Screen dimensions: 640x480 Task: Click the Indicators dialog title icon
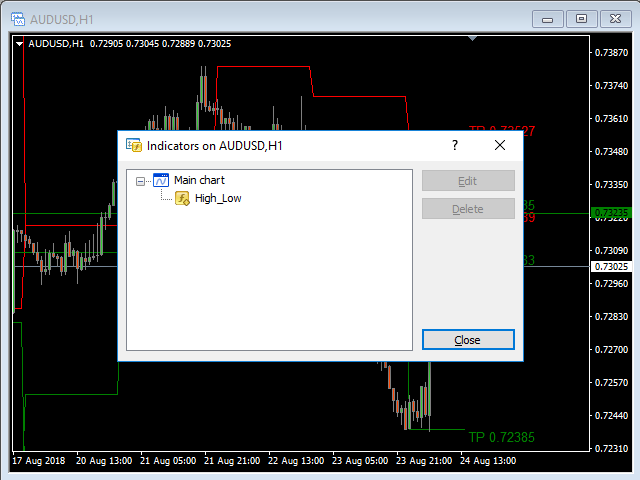pyautogui.click(x=133, y=145)
